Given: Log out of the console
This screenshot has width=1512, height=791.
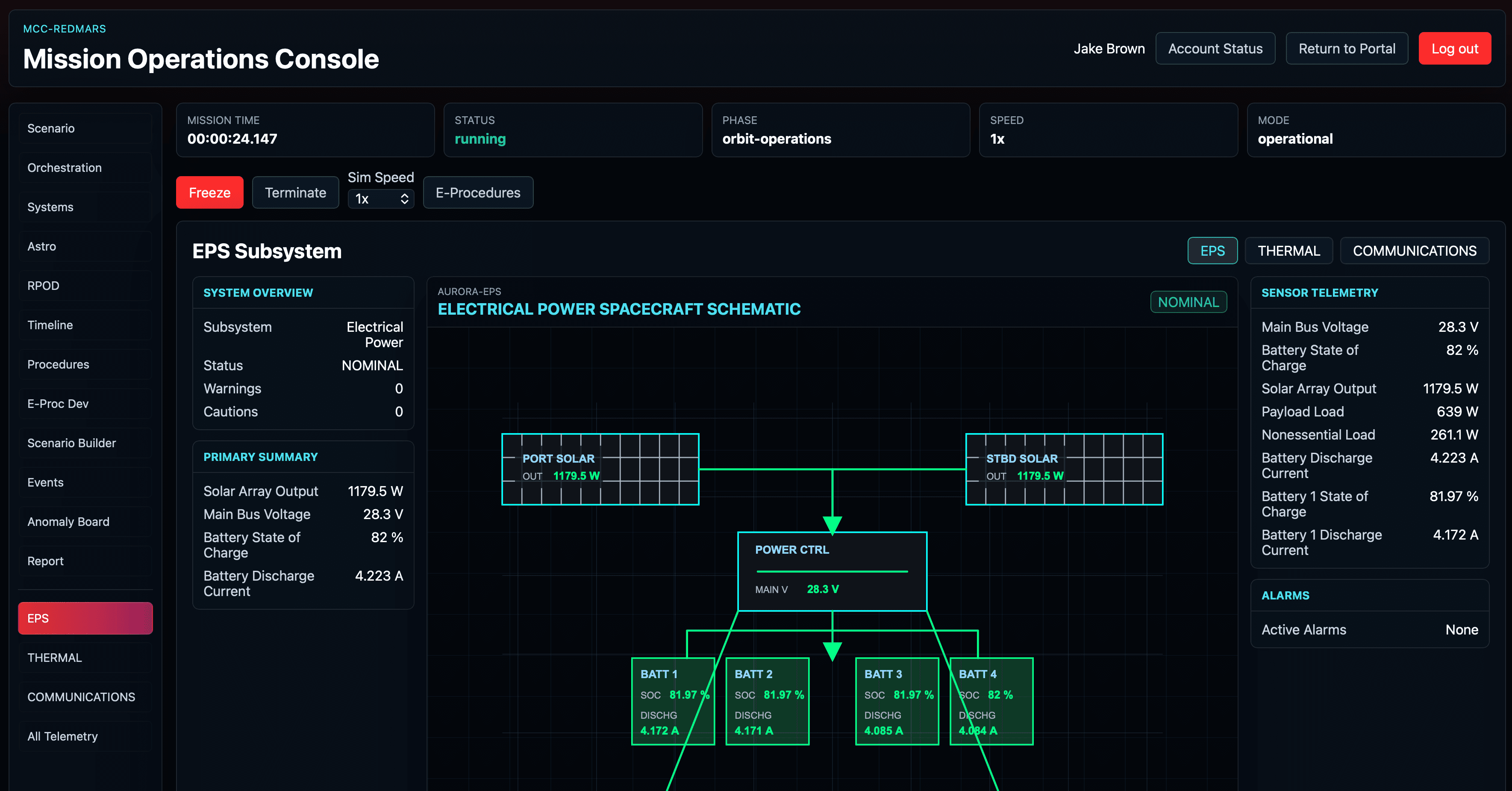Looking at the screenshot, I should [1454, 48].
